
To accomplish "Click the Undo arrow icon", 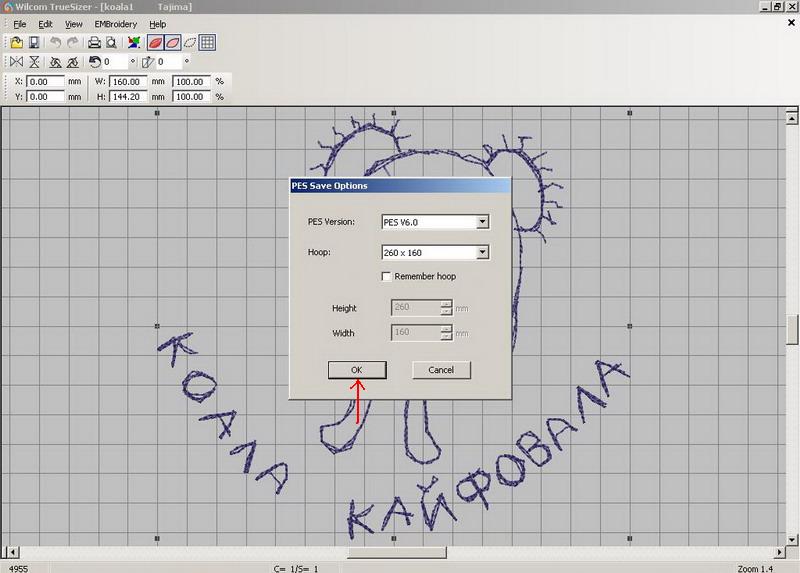I will 55,43.
